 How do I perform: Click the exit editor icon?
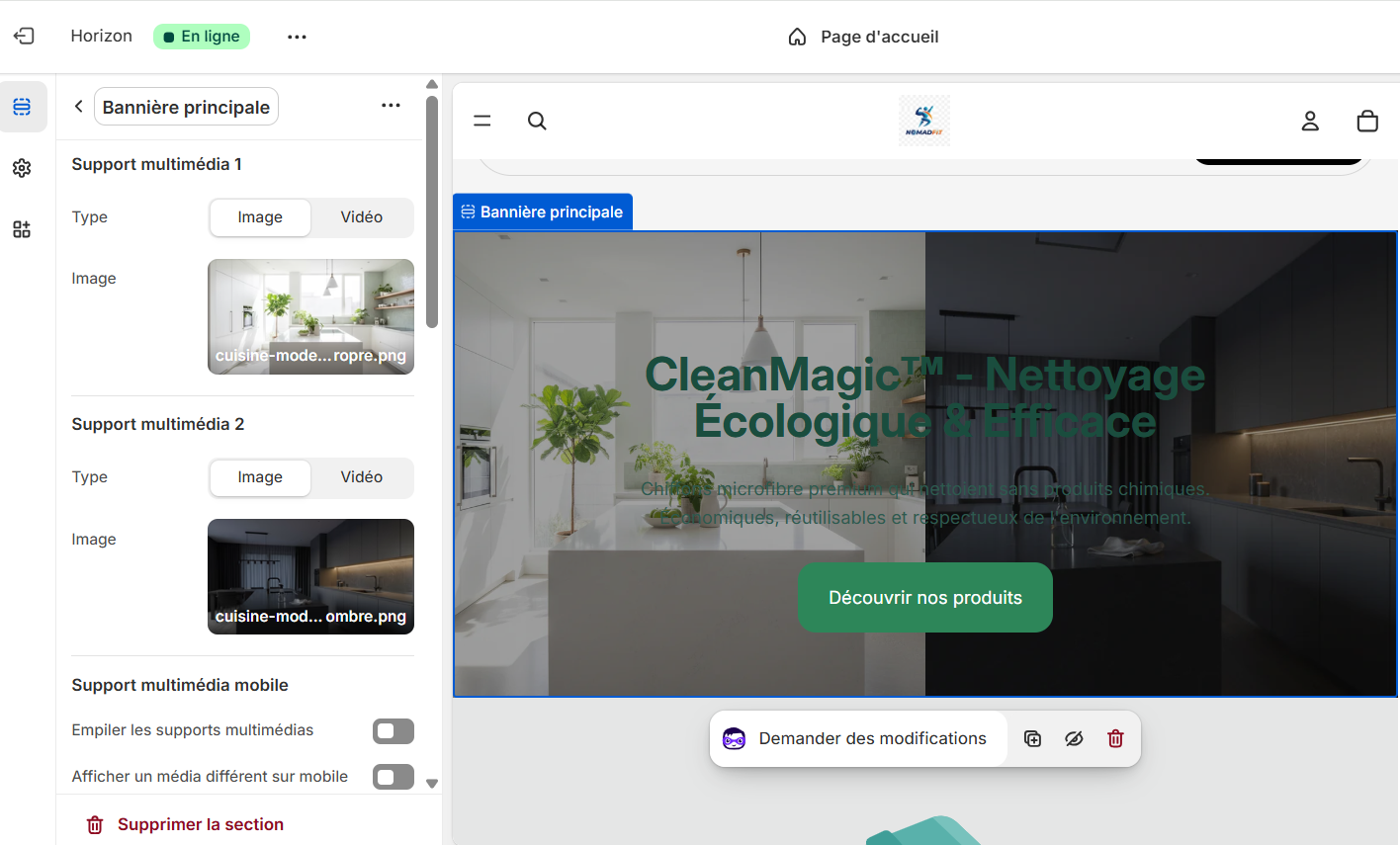[x=24, y=37]
